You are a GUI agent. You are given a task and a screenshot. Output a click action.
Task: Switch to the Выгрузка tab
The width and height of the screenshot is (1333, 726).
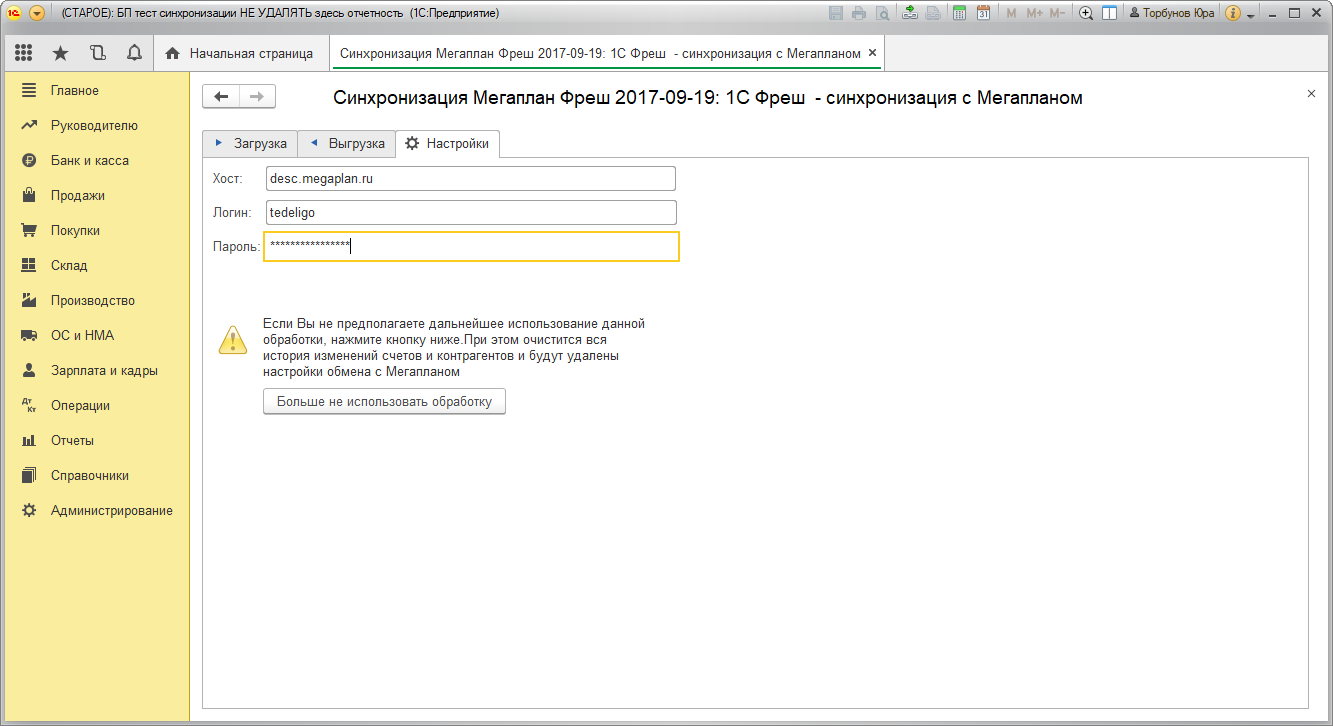click(x=347, y=144)
